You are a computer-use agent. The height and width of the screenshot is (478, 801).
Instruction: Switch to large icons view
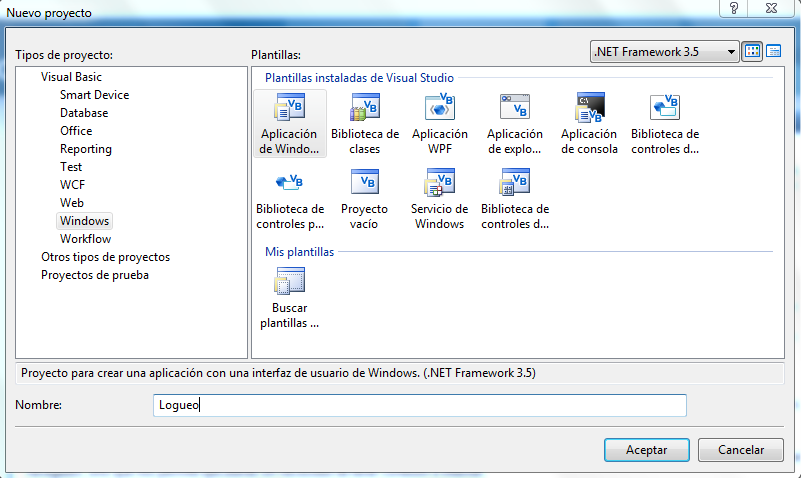tap(752, 52)
